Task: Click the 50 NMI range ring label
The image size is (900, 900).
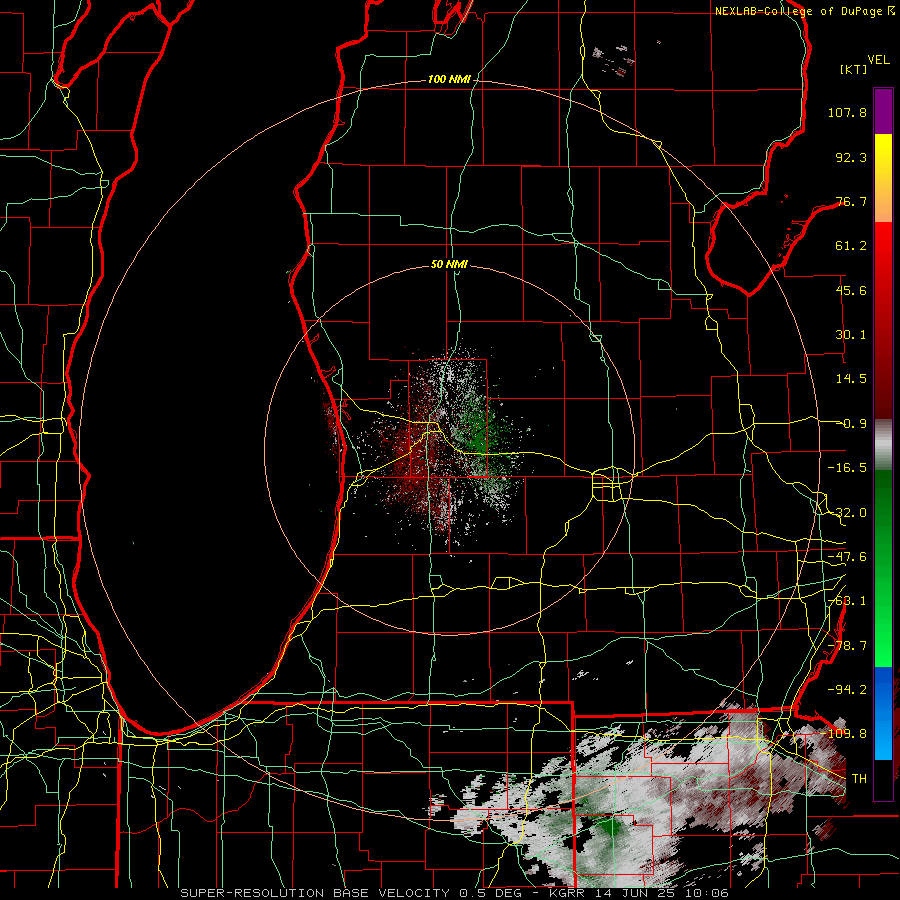Action: tap(449, 265)
